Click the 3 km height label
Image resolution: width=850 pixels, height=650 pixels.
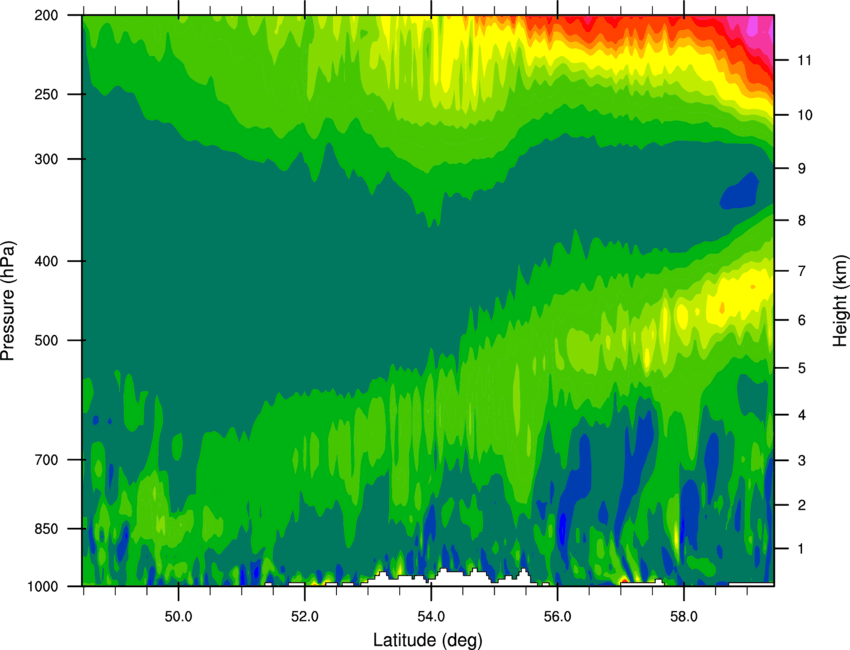[x=802, y=460]
